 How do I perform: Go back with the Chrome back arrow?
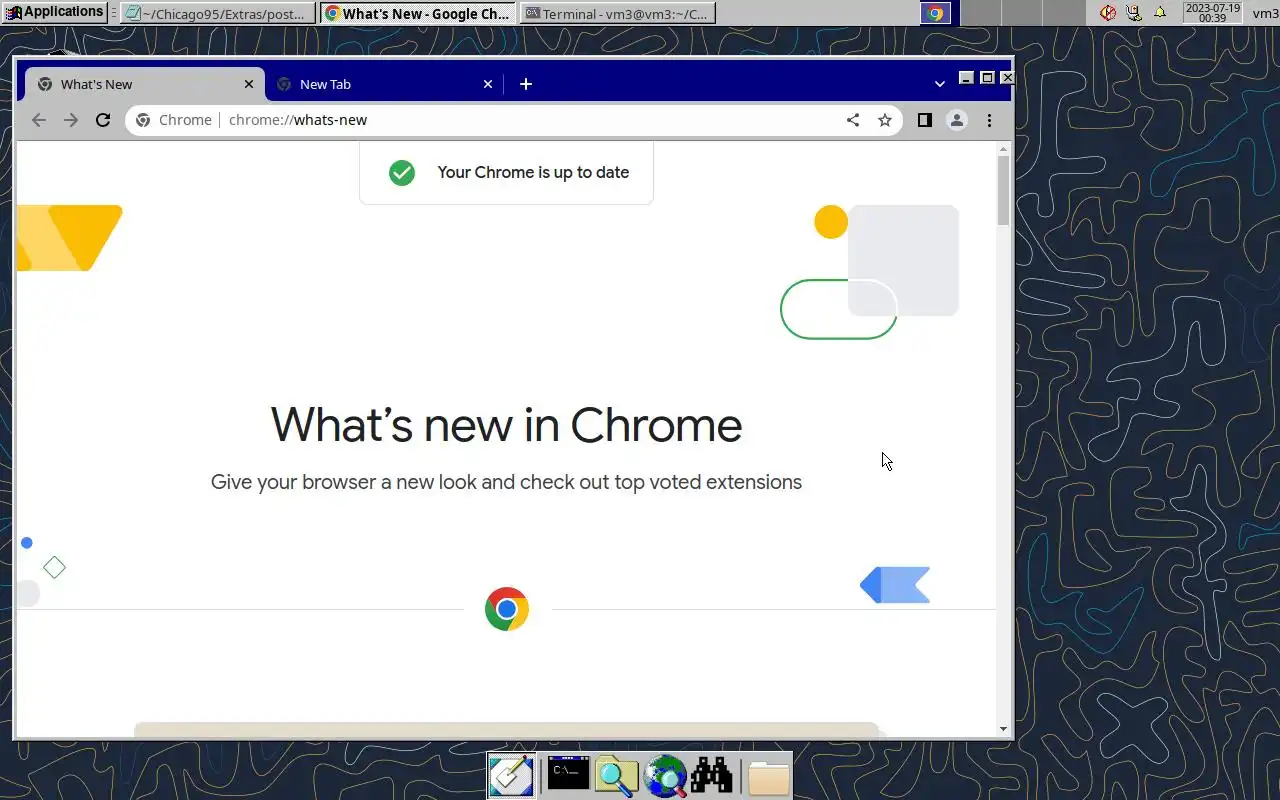pyautogui.click(x=38, y=120)
